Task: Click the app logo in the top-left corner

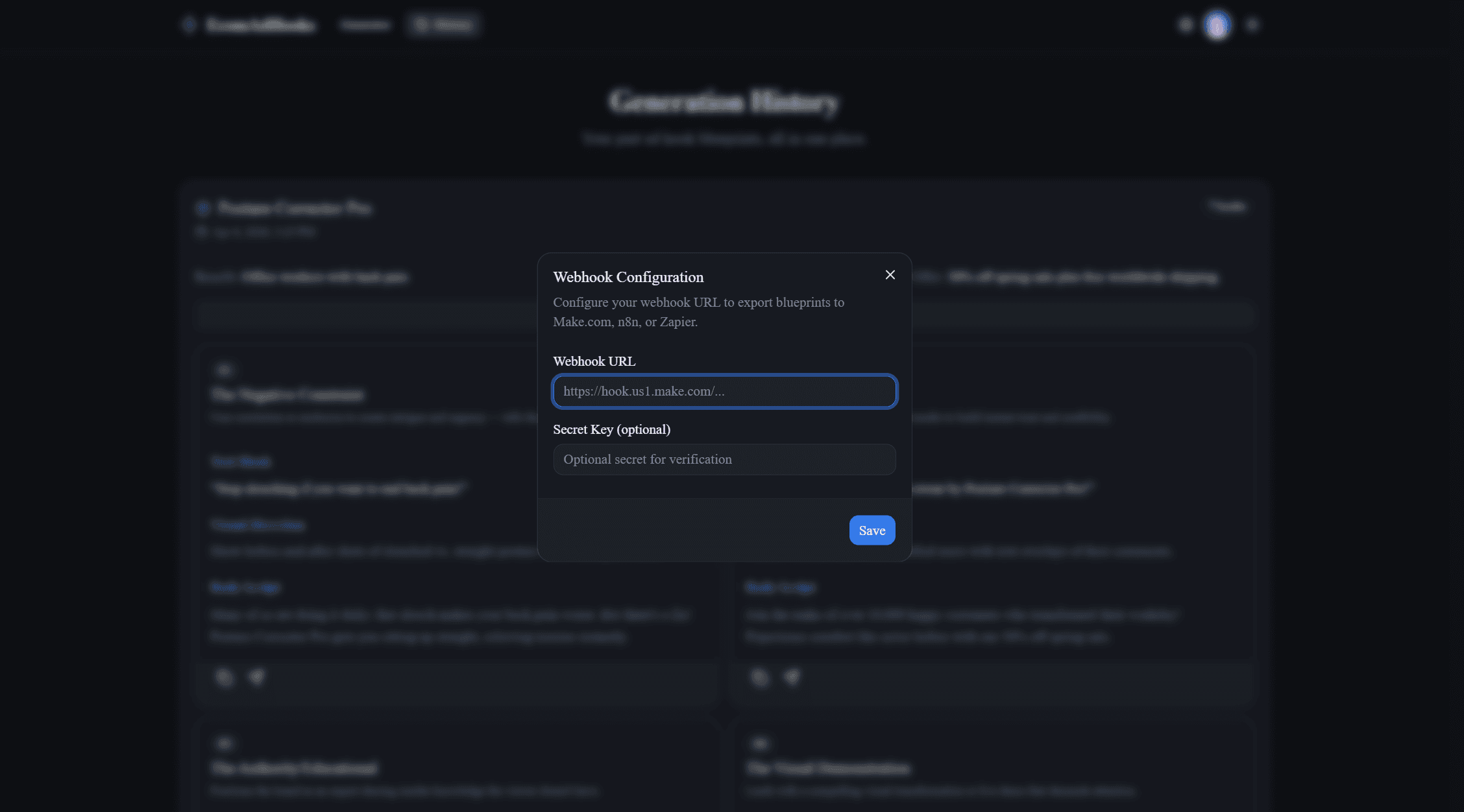Action: [x=249, y=25]
